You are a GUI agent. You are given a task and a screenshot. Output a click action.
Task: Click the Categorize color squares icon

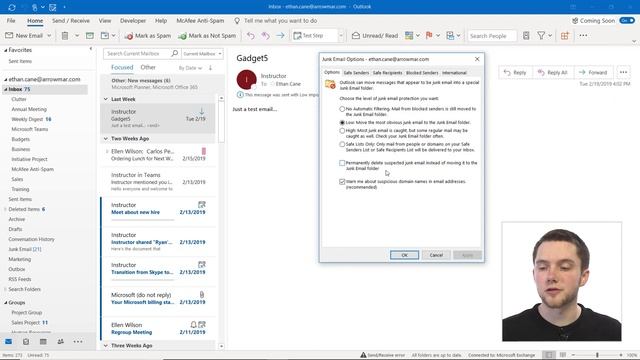[409, 36]
